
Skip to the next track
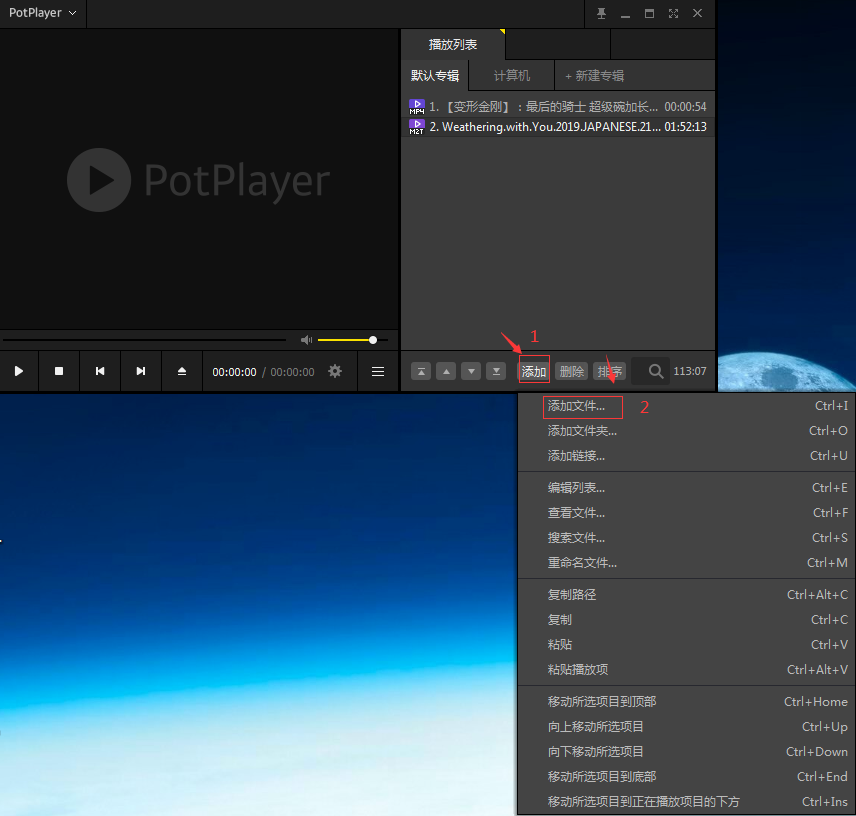[141, 371]
